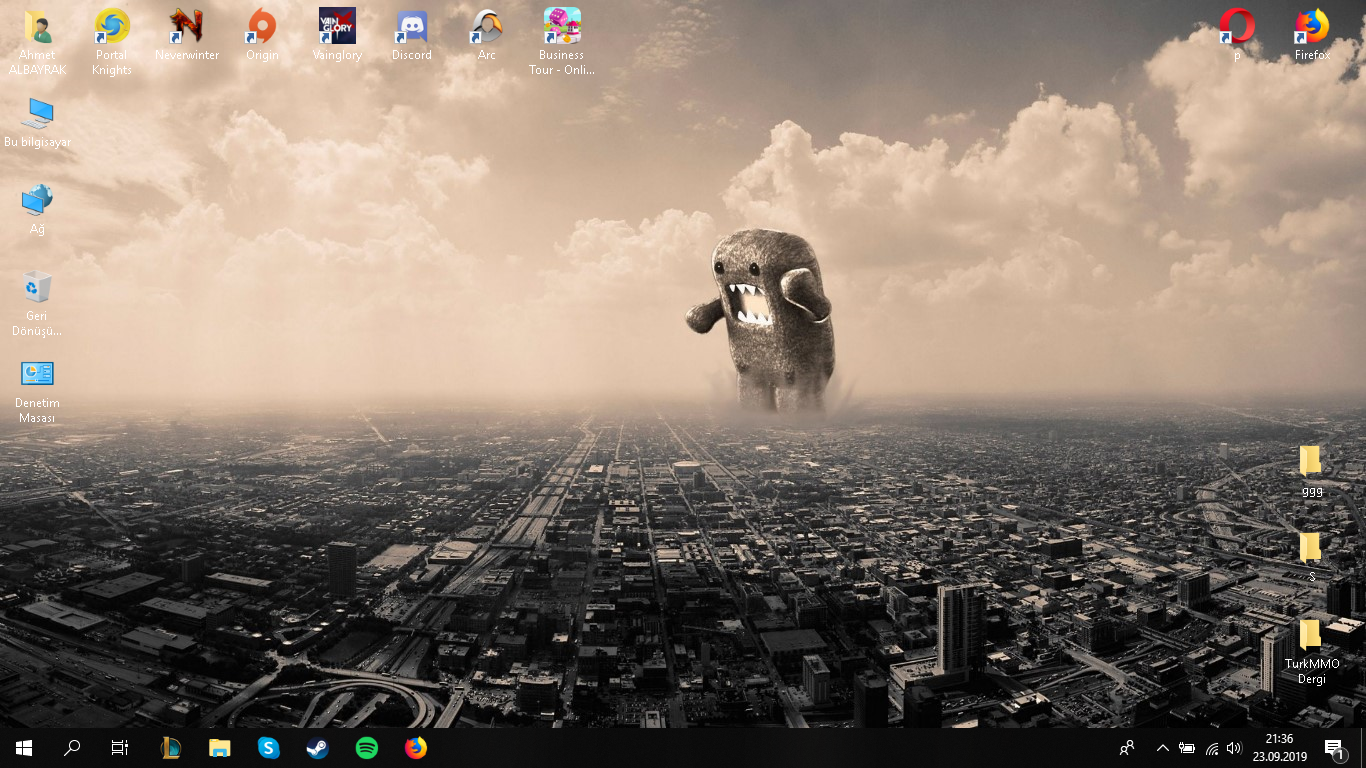Open the volume speaker control

pos(1234,748)
